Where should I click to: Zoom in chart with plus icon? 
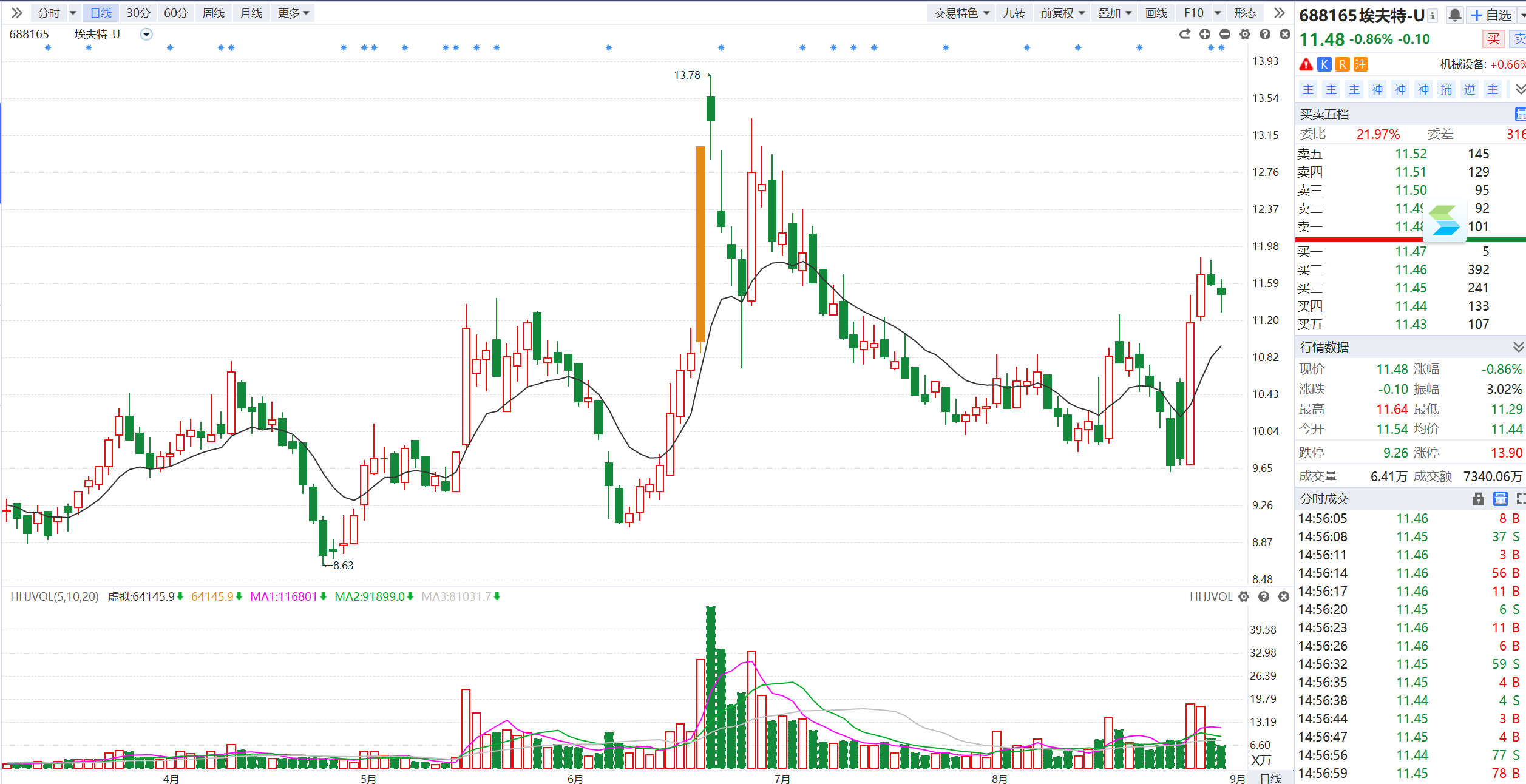1205,34
